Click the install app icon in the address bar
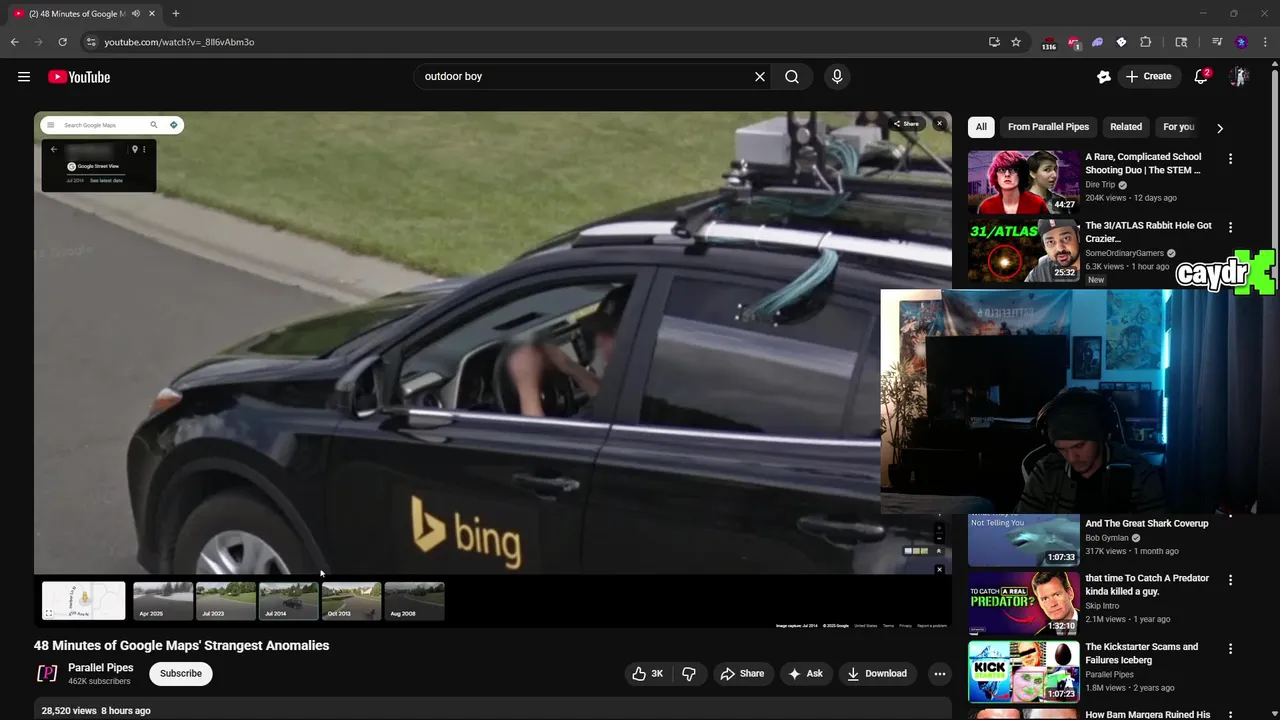This screenshot has width=1280, height=720. (994, 42)
